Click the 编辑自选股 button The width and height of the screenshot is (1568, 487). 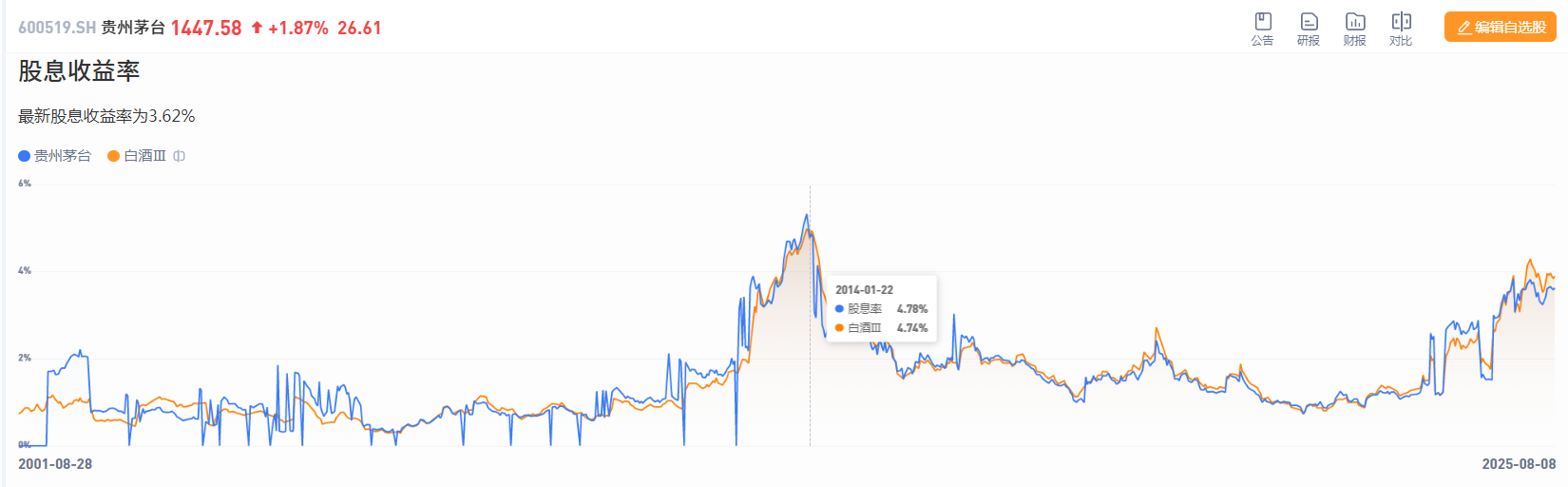(x=1501, y=28)
